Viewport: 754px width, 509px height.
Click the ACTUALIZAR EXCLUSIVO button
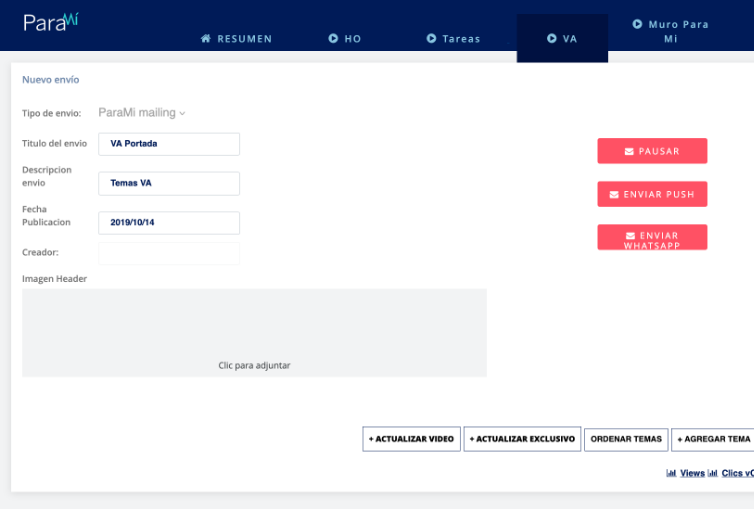pos(522,439)
